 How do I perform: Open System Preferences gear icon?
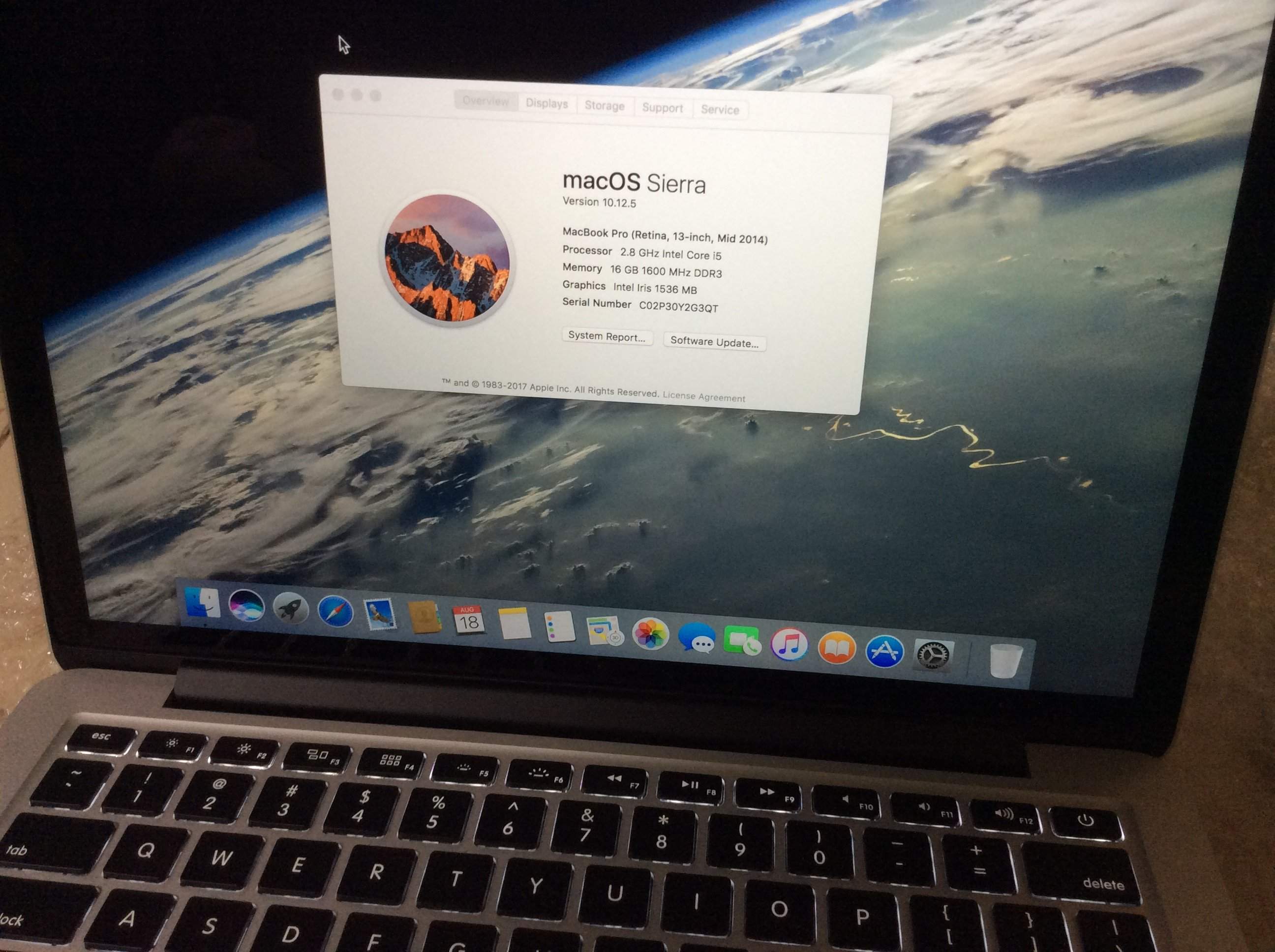pos(933,655)
